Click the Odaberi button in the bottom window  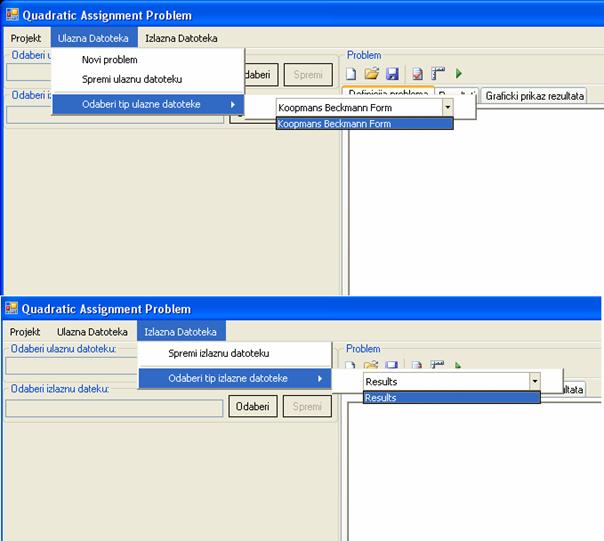253,406
